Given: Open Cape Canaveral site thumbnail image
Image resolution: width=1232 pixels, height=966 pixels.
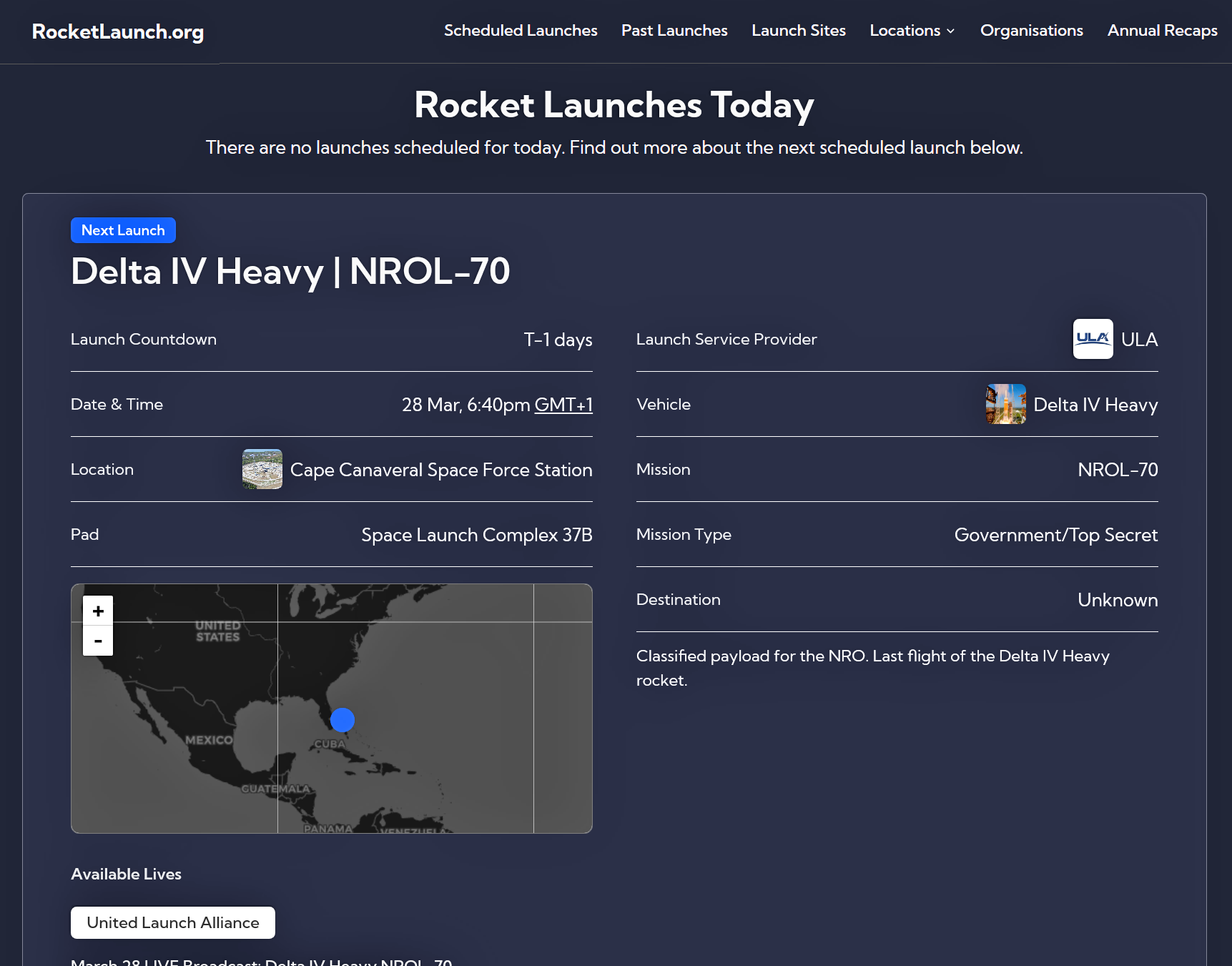Looking at the screenshot, I should click(262, 469).
